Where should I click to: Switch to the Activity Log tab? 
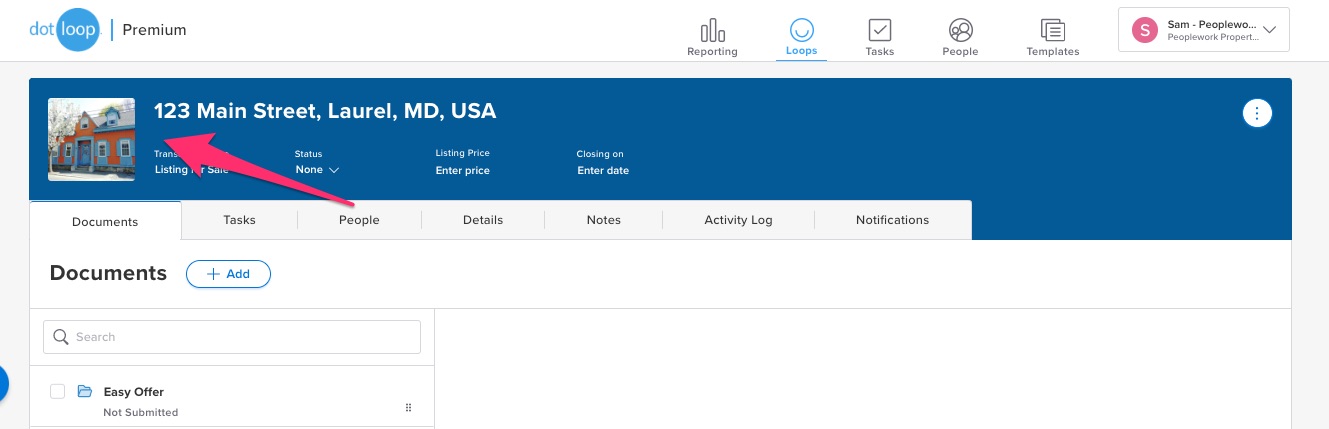click(738, 220)
